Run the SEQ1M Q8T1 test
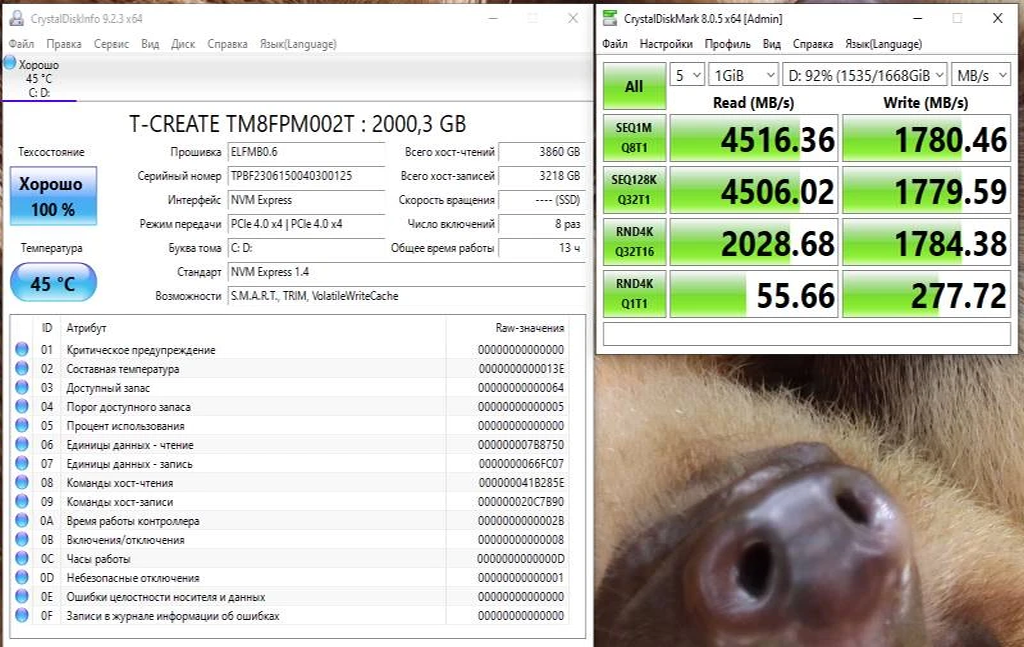This screenshot has width=1024, height=647. (x=634, y=138)
